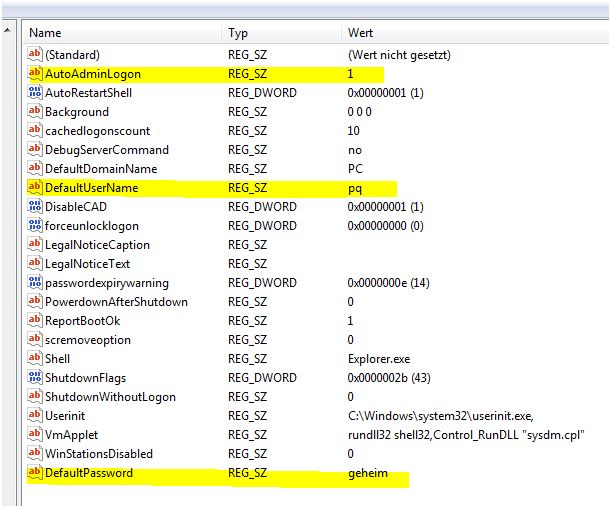
Task: Select the passwordexpirywarning value name
Action: point(107,283)
